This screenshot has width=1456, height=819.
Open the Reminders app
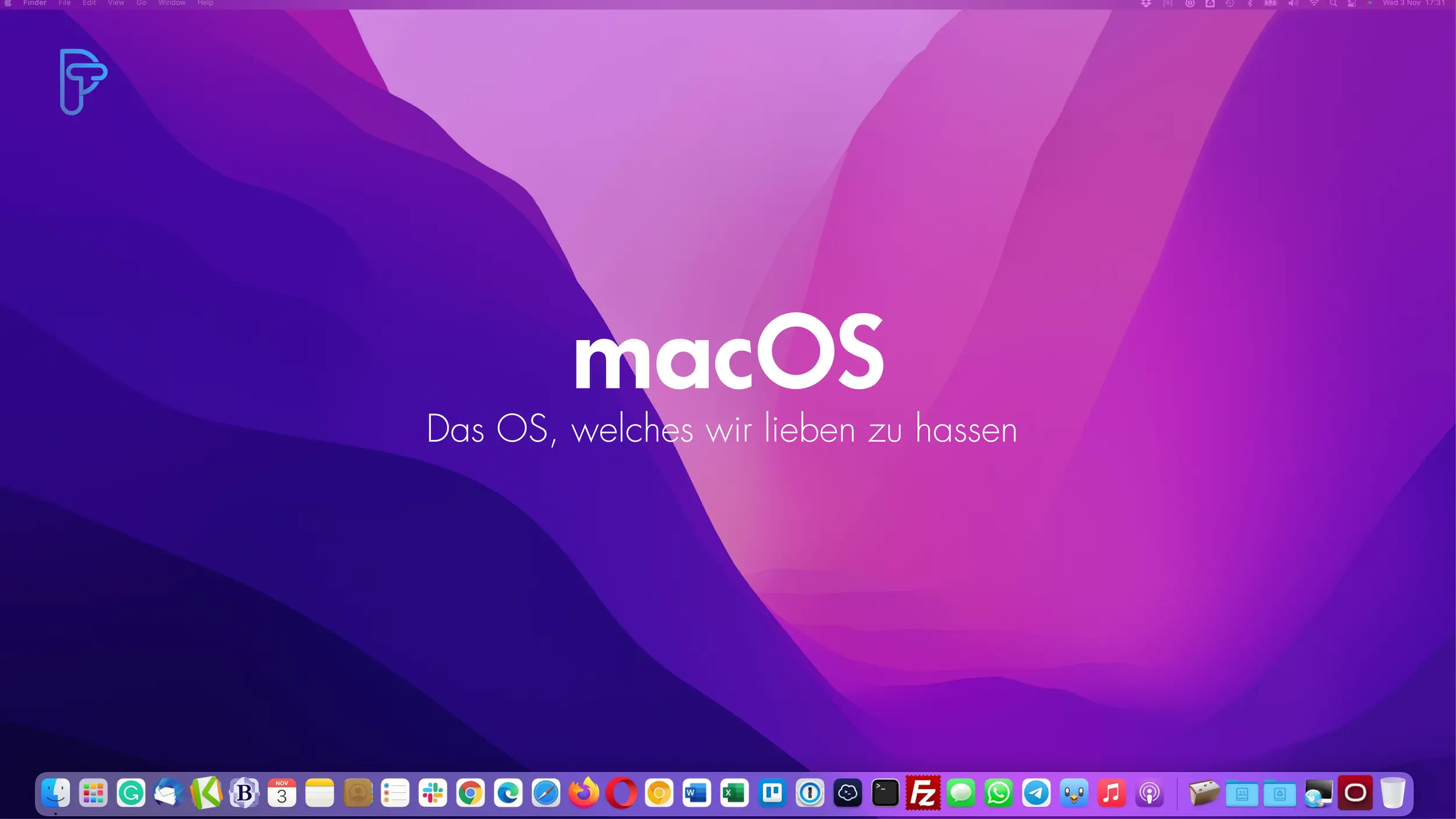395,793
